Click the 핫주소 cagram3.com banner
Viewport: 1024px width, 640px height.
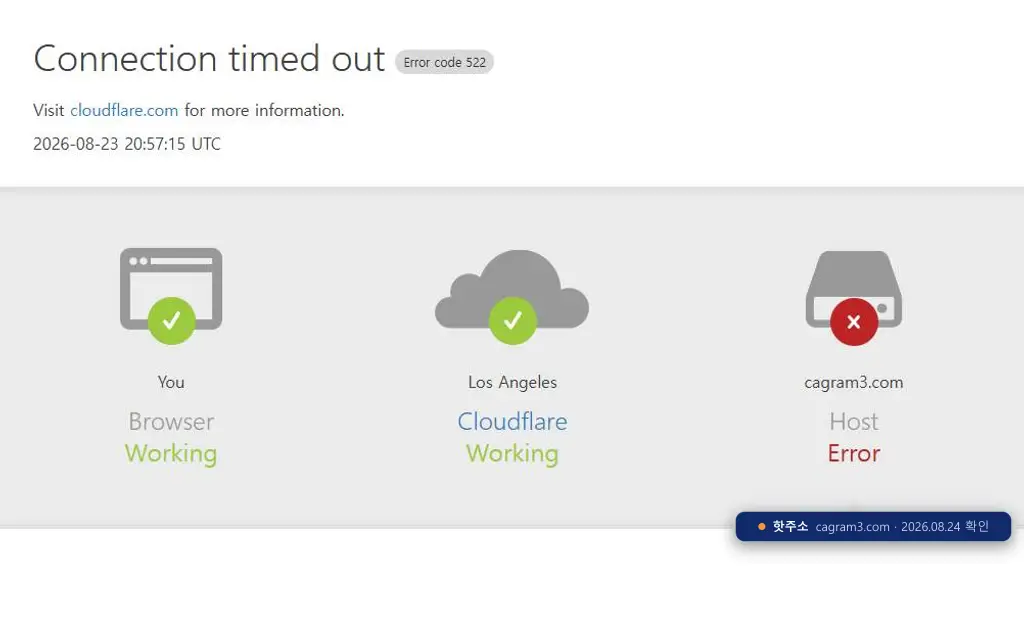[x=873, y=526]
